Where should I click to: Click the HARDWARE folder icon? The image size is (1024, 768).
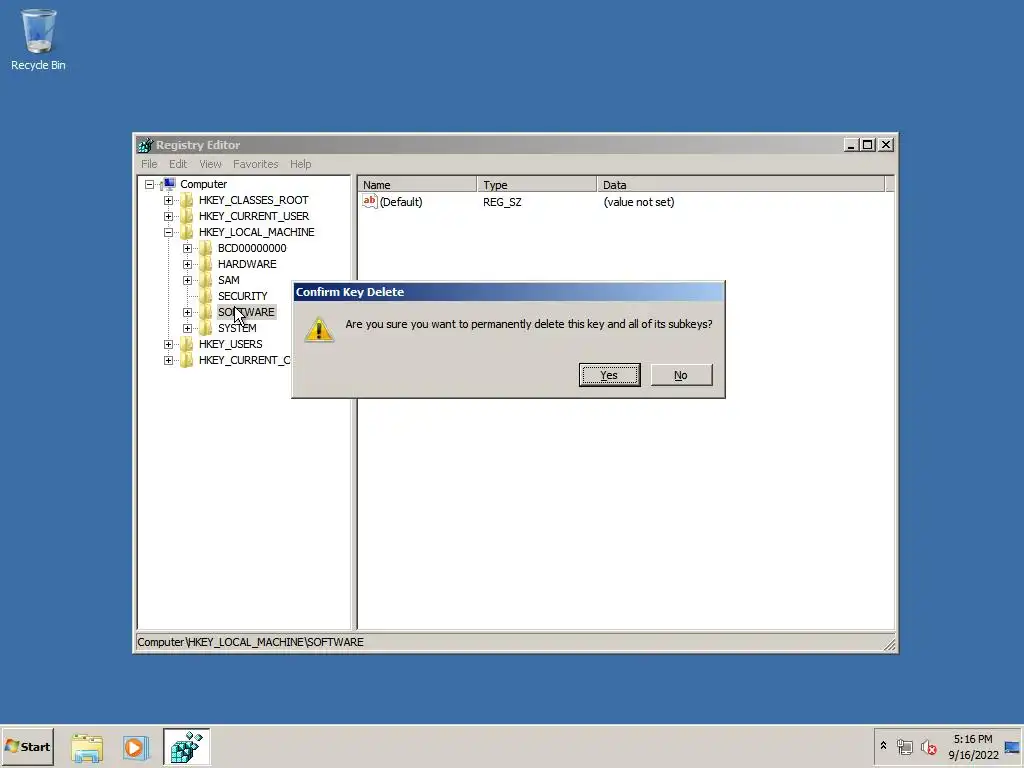206,264
